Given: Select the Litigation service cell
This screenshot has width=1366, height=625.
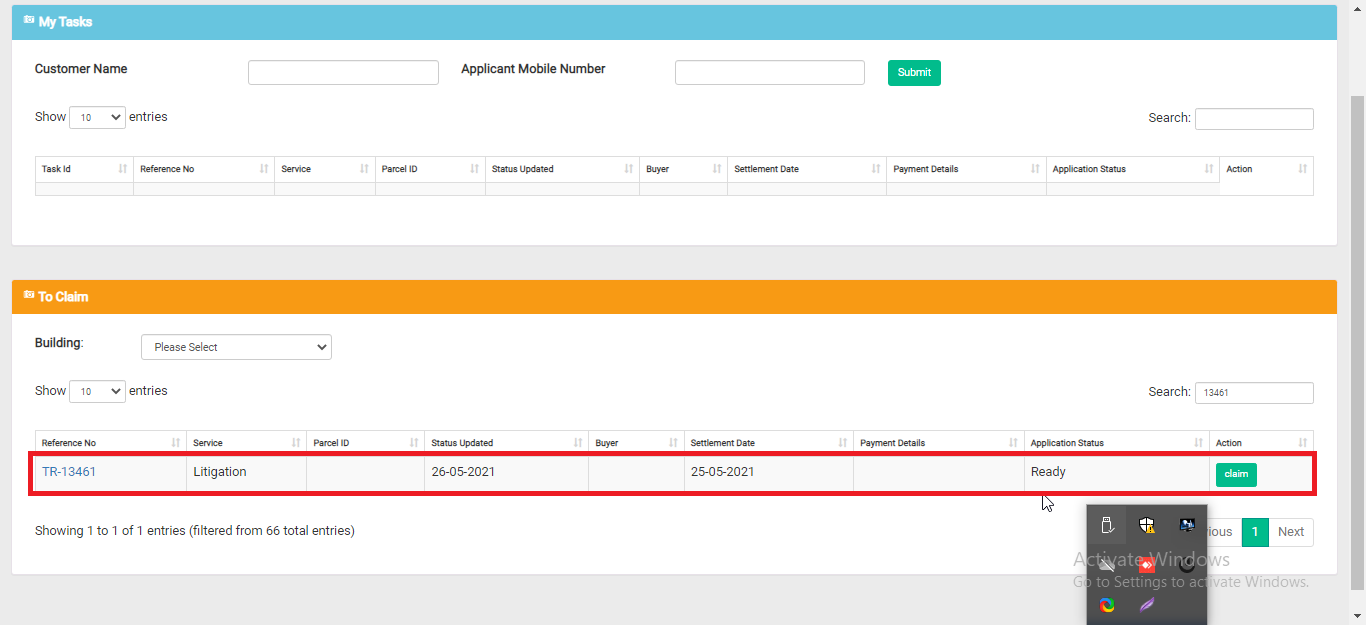Looking at the screenshot, I should click(x=247, y=472).
